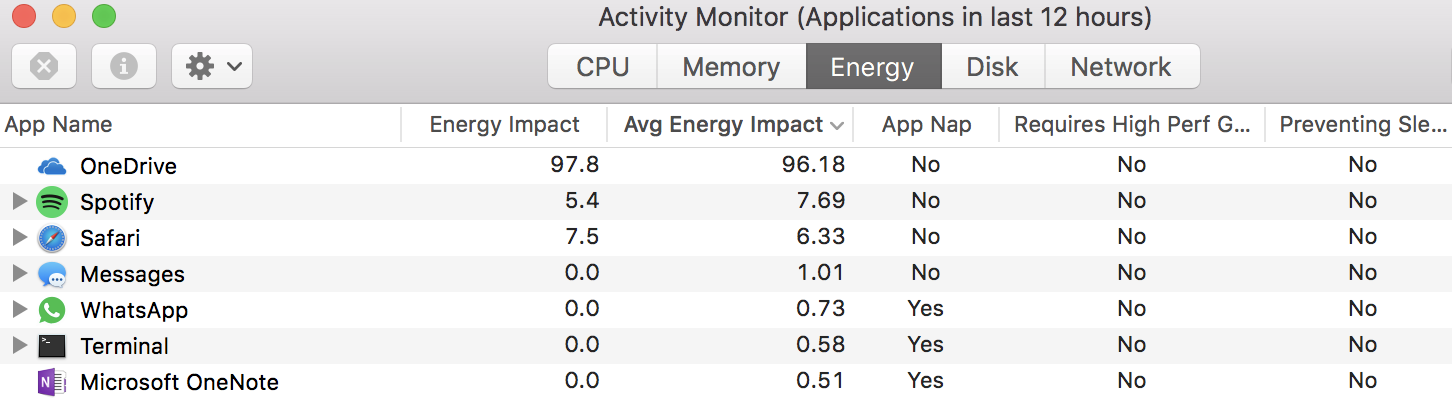The width and height of the screenshot is (1452, 398).
Task: Select the Safari row name
Action: 110,238
